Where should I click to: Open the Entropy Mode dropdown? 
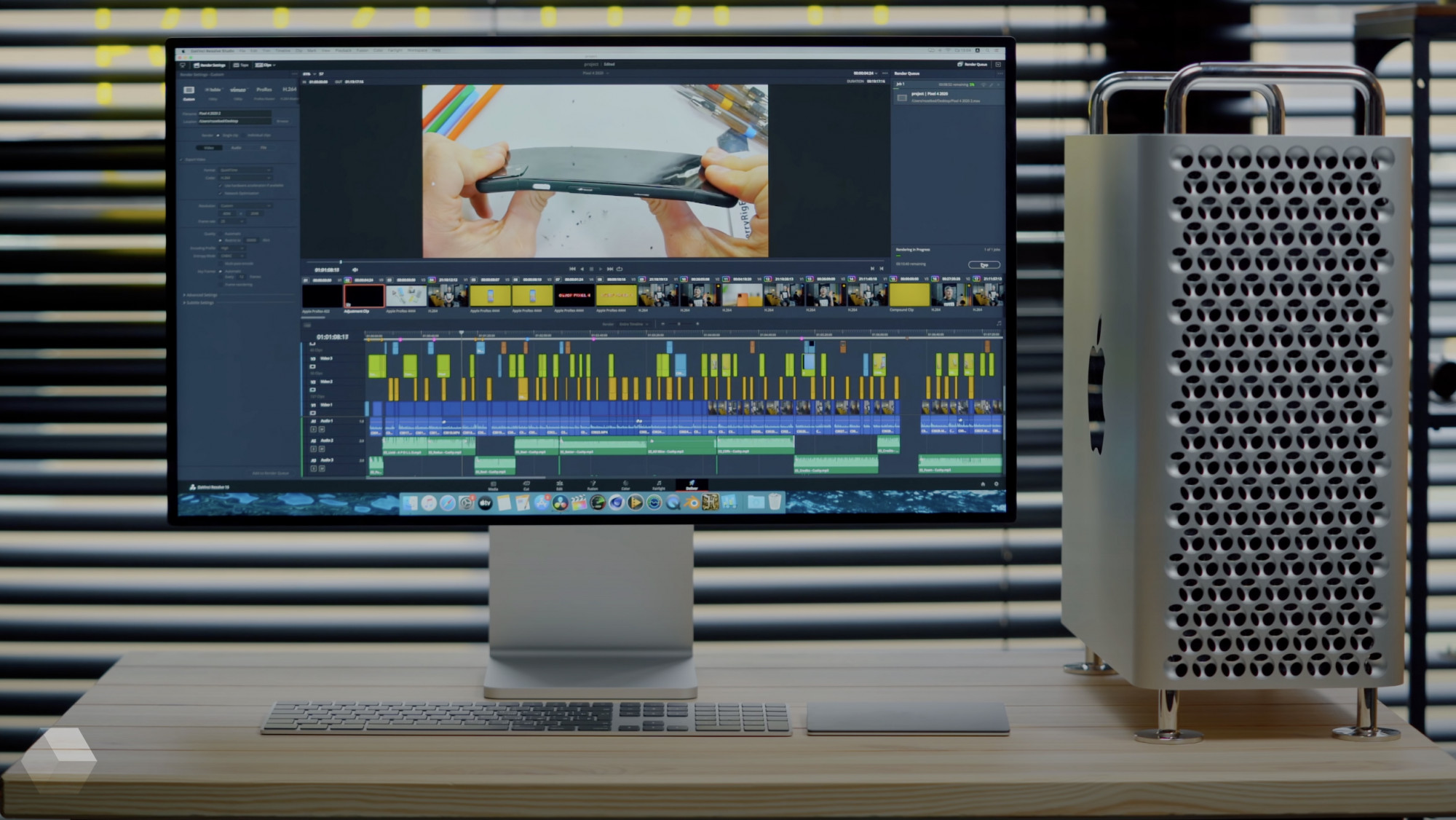coord(232,256)
